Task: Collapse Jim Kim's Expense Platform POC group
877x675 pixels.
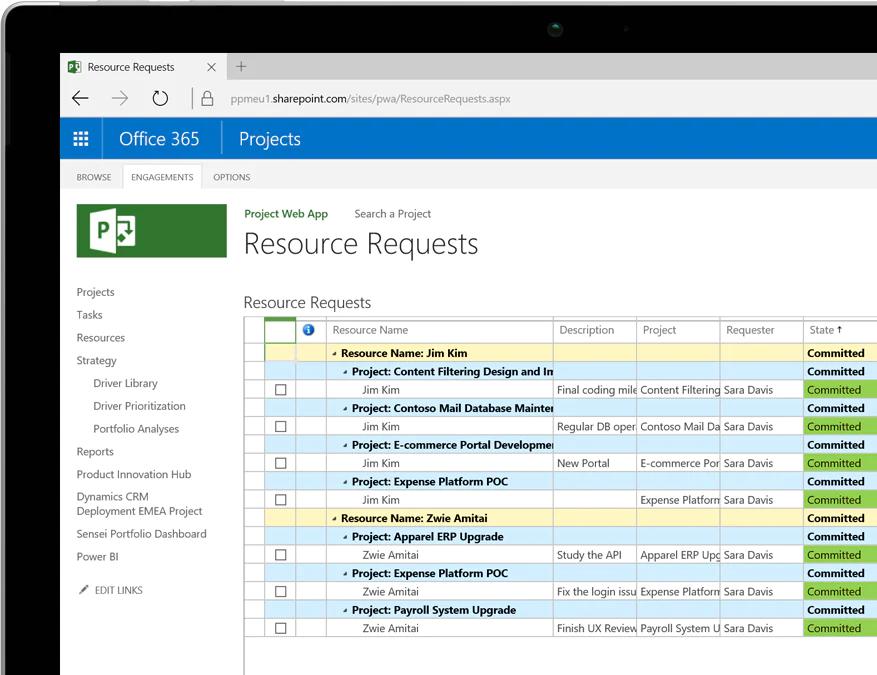Action: point(345,482)
